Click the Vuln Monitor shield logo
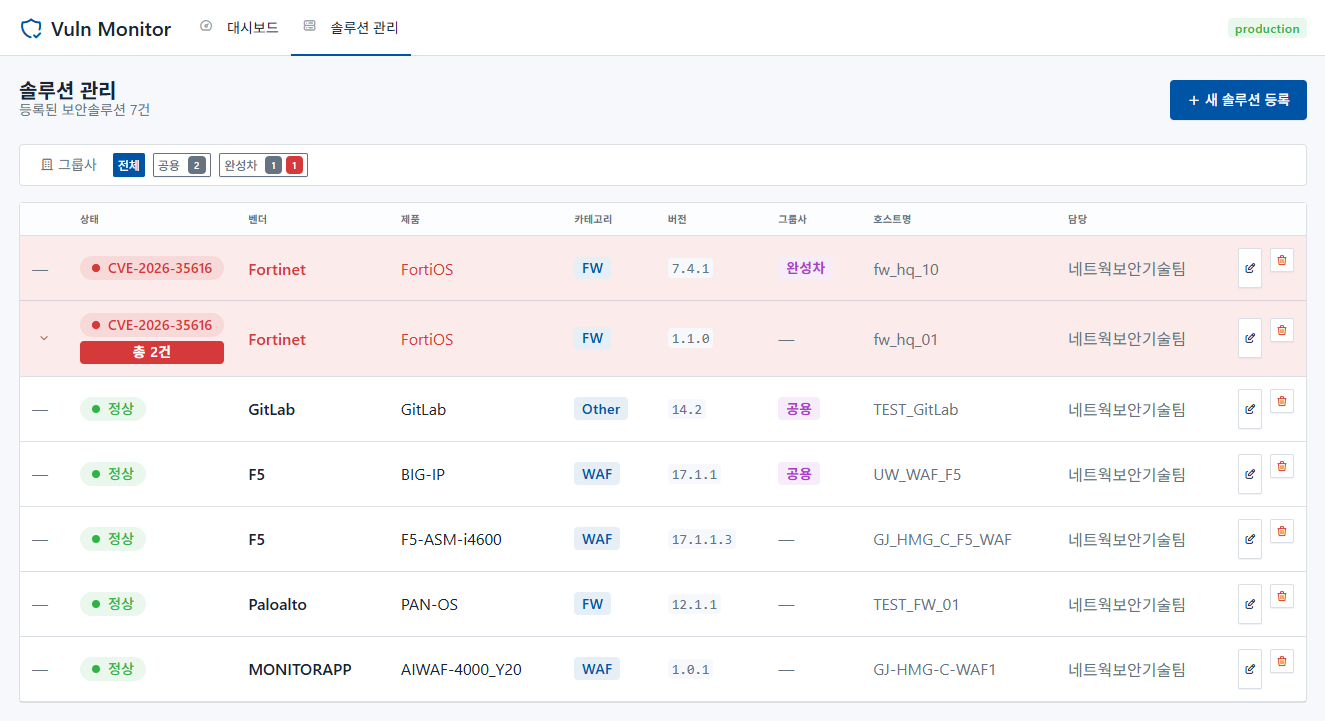1325x721 pixels. pyautogui.click(x=31, y=29)
